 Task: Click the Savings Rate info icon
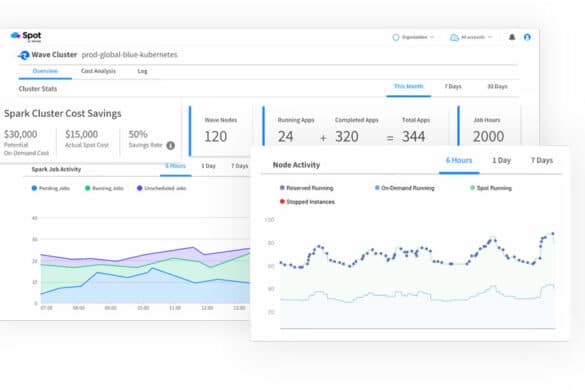[x=171, y=146]
